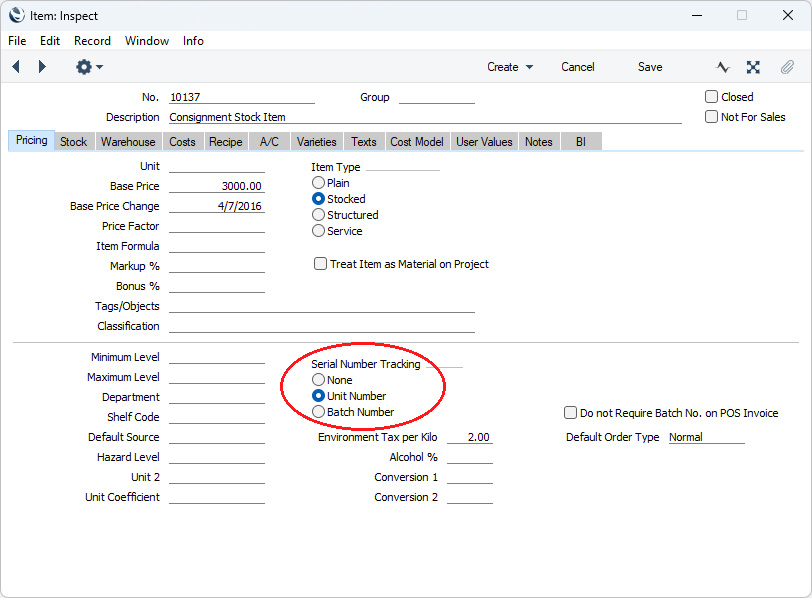Select Plain item type
Image resolution: width=812 pixels, height=598 pixels.
tap(318, 183)
